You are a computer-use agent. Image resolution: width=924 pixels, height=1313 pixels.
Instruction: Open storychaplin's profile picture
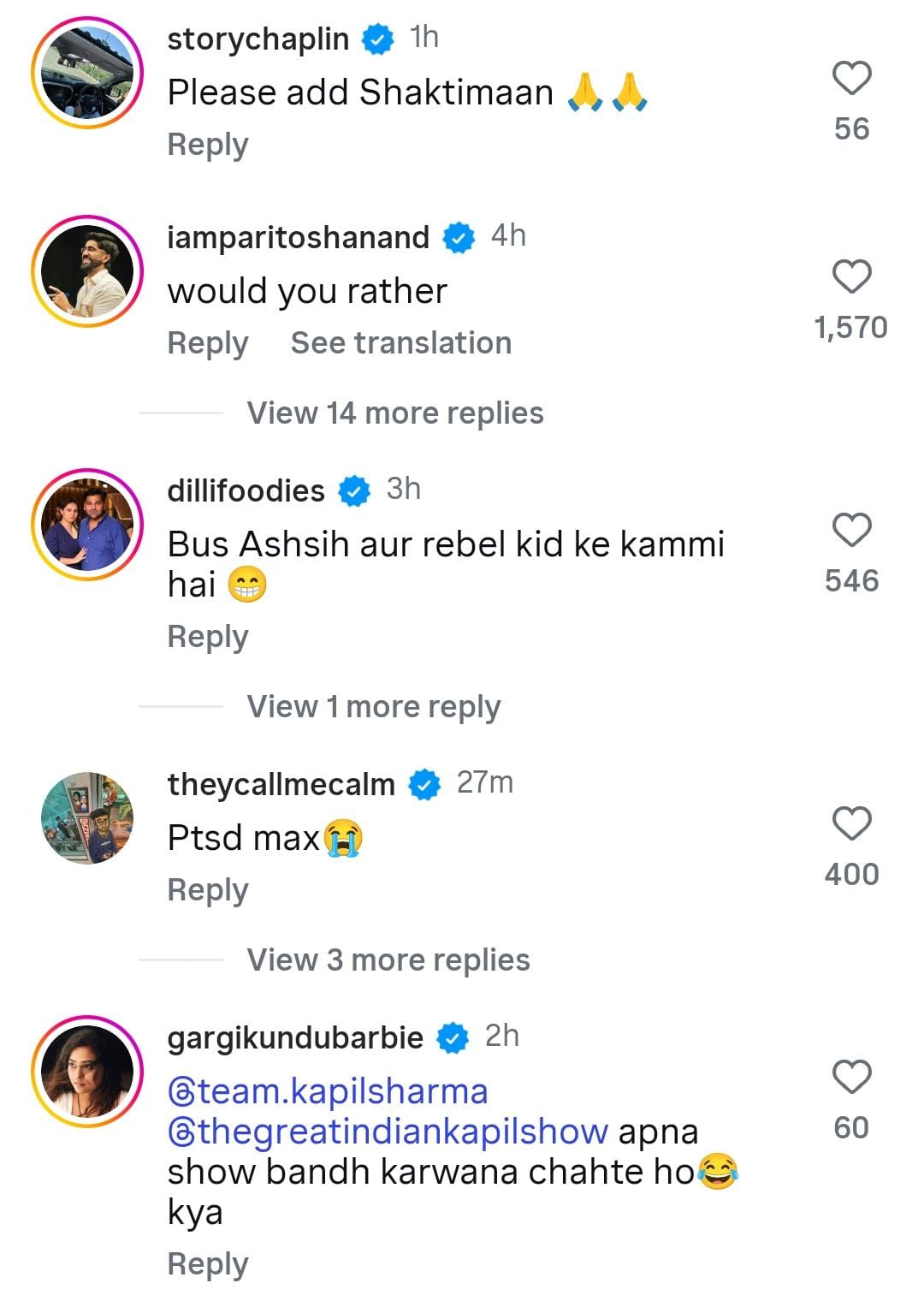[x=87, y=73]
